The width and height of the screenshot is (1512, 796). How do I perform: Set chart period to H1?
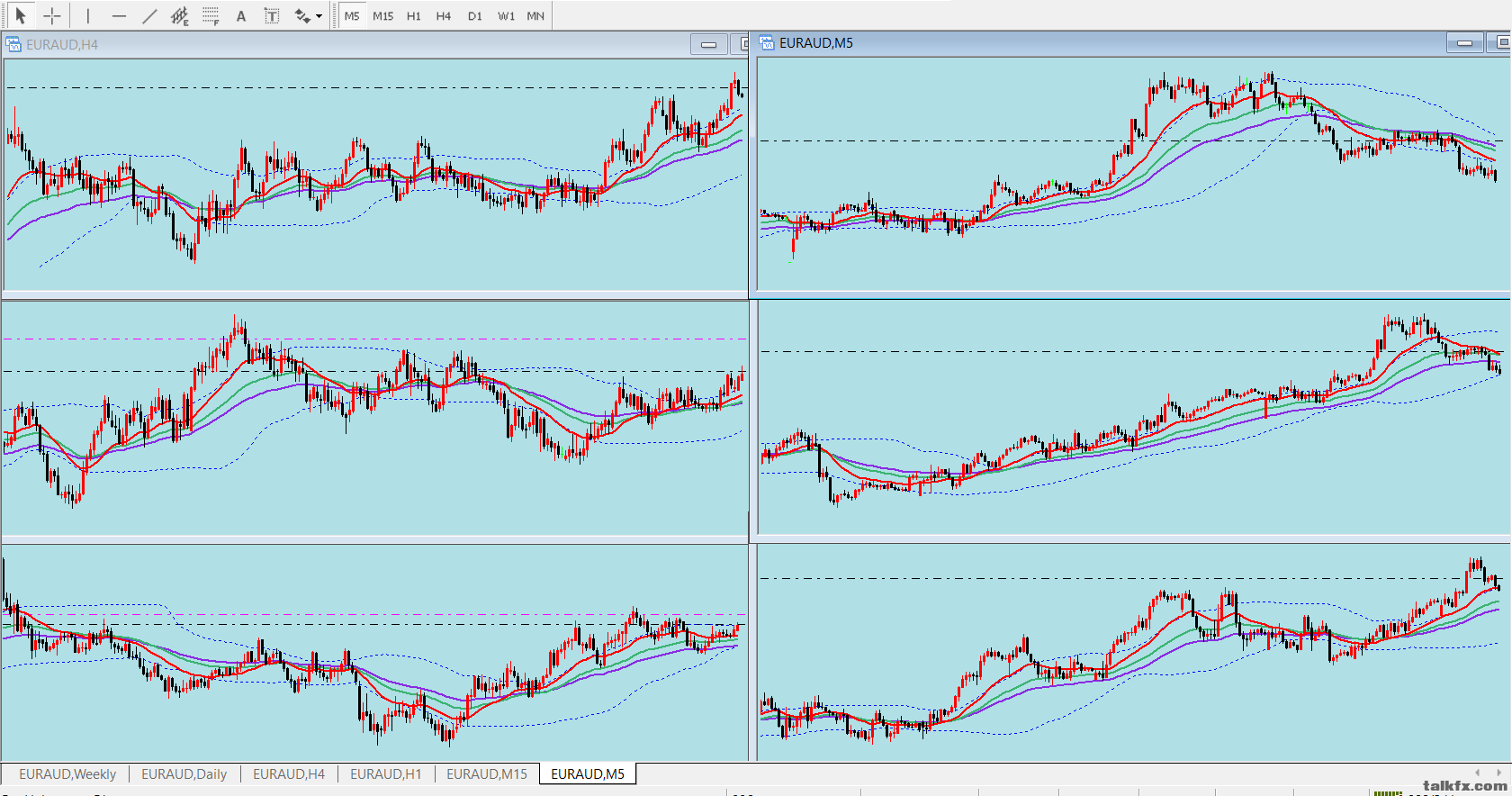pos(414,16)
